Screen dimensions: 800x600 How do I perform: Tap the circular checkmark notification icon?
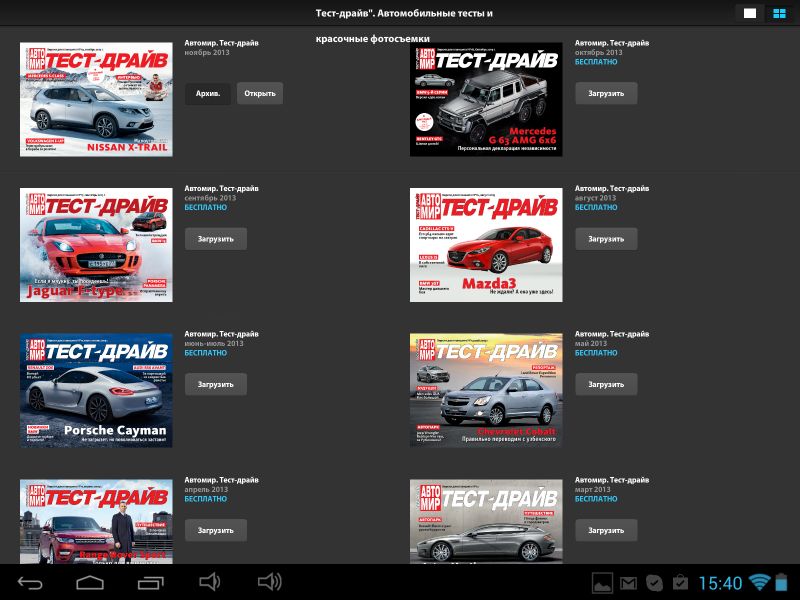click(654, 582)
